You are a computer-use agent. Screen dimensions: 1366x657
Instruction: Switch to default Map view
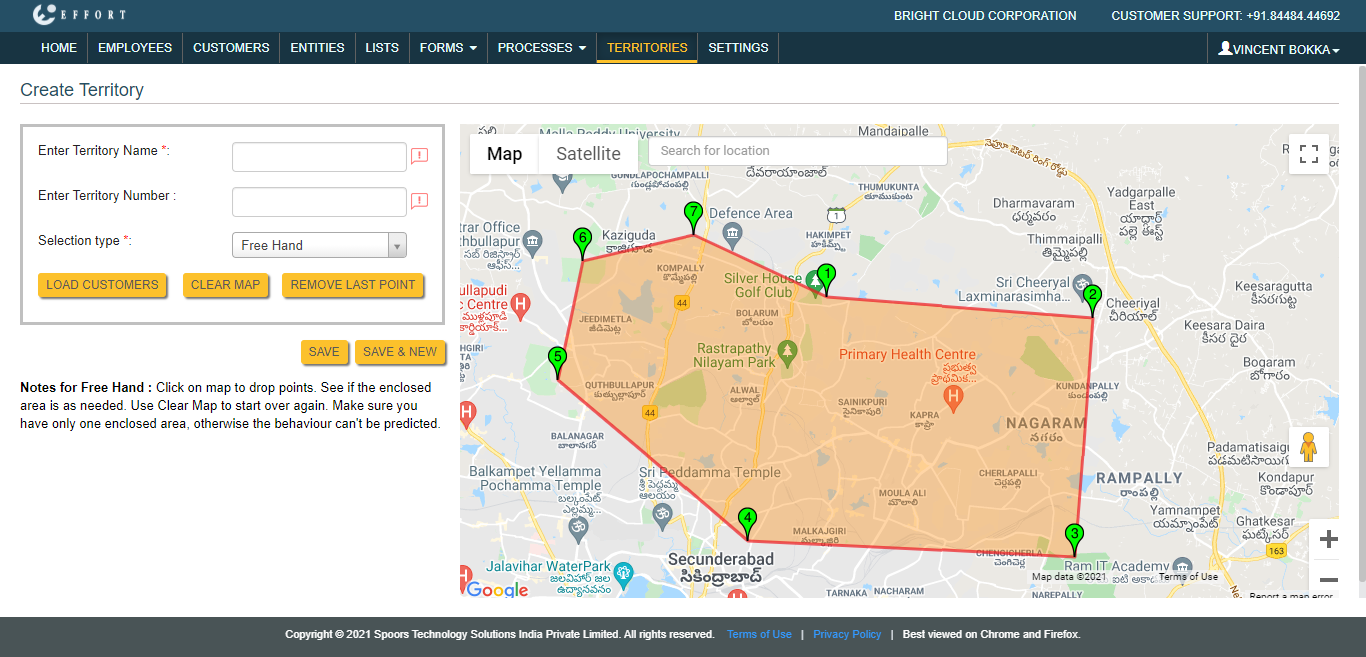[x=504, y=154]
